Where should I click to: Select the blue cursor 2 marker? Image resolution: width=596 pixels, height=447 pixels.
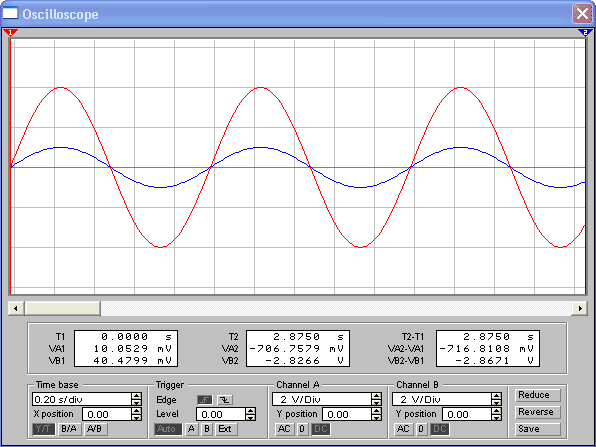585,33
